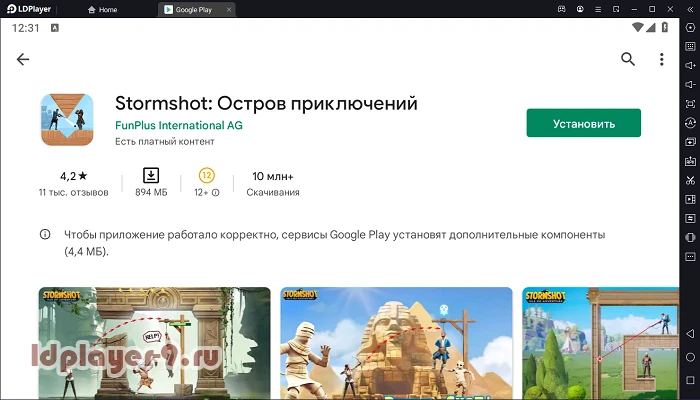Click the shake device icon in sidebar

tap(690, 238)
